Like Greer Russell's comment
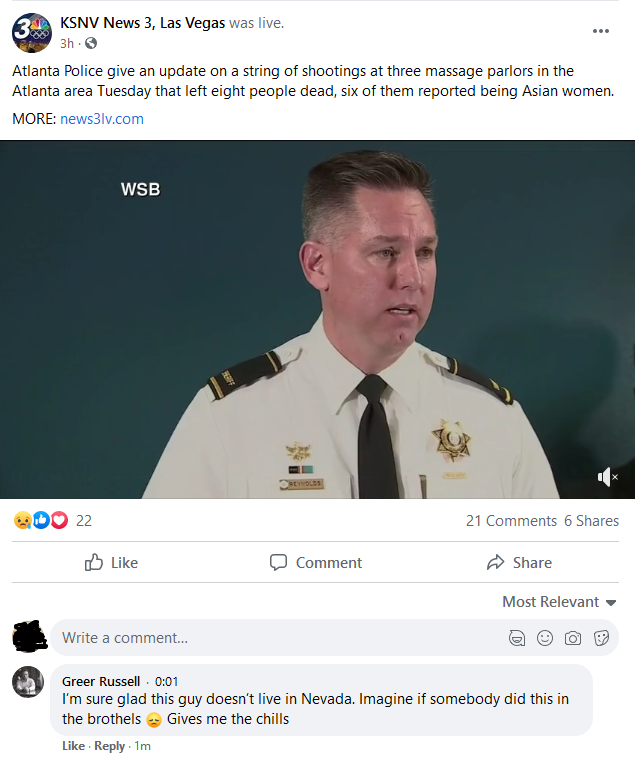635x758 pixels. coord(73,746)
